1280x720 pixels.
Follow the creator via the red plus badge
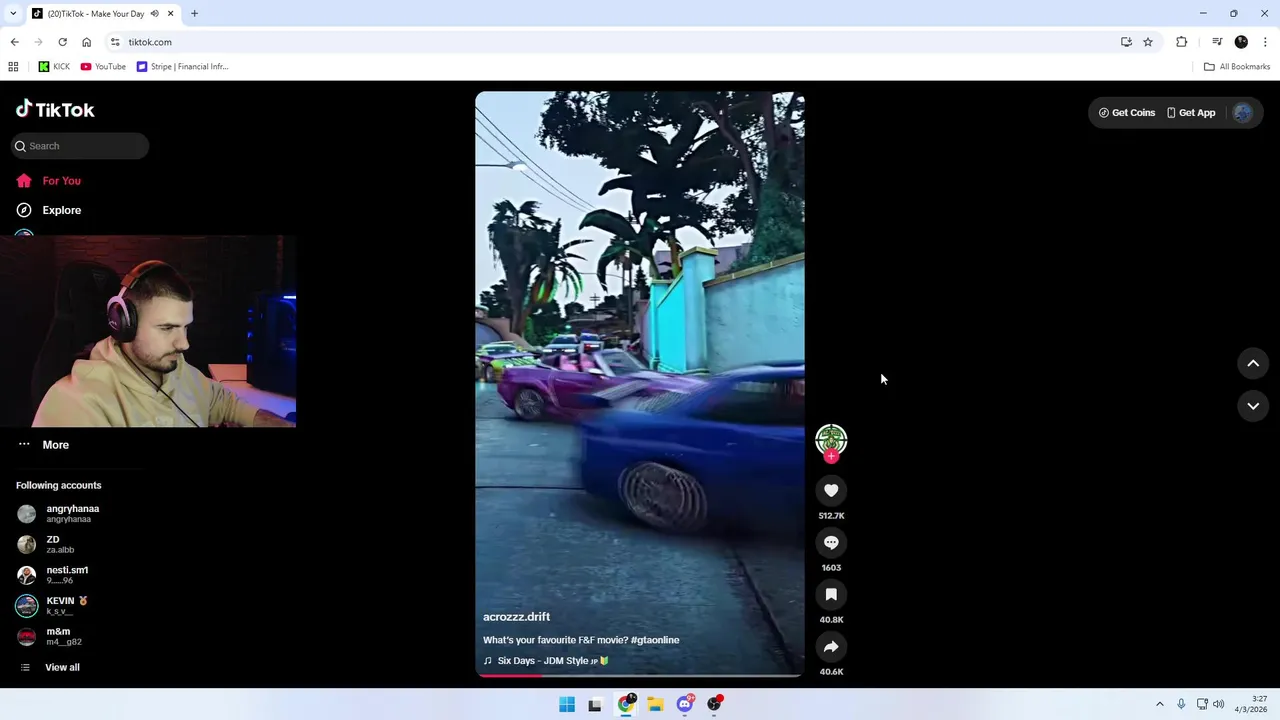pos(831,456)
